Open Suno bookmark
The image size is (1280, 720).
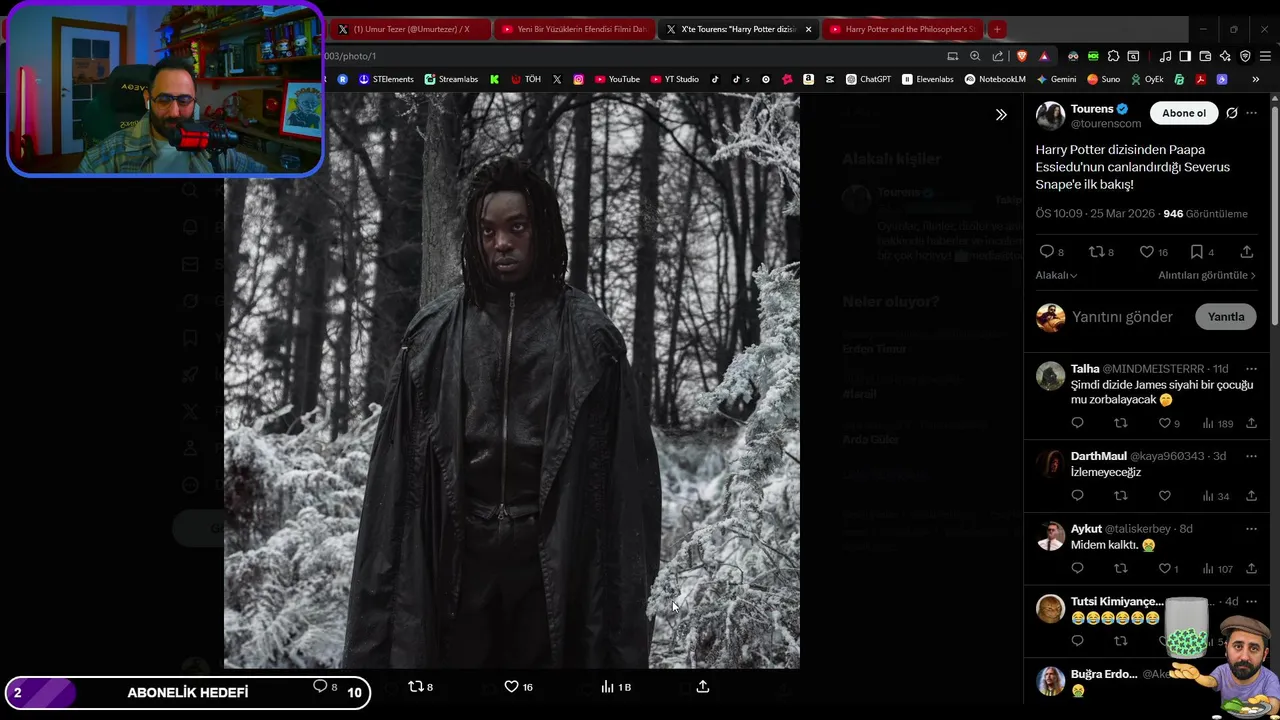(x=1104, y=79)
